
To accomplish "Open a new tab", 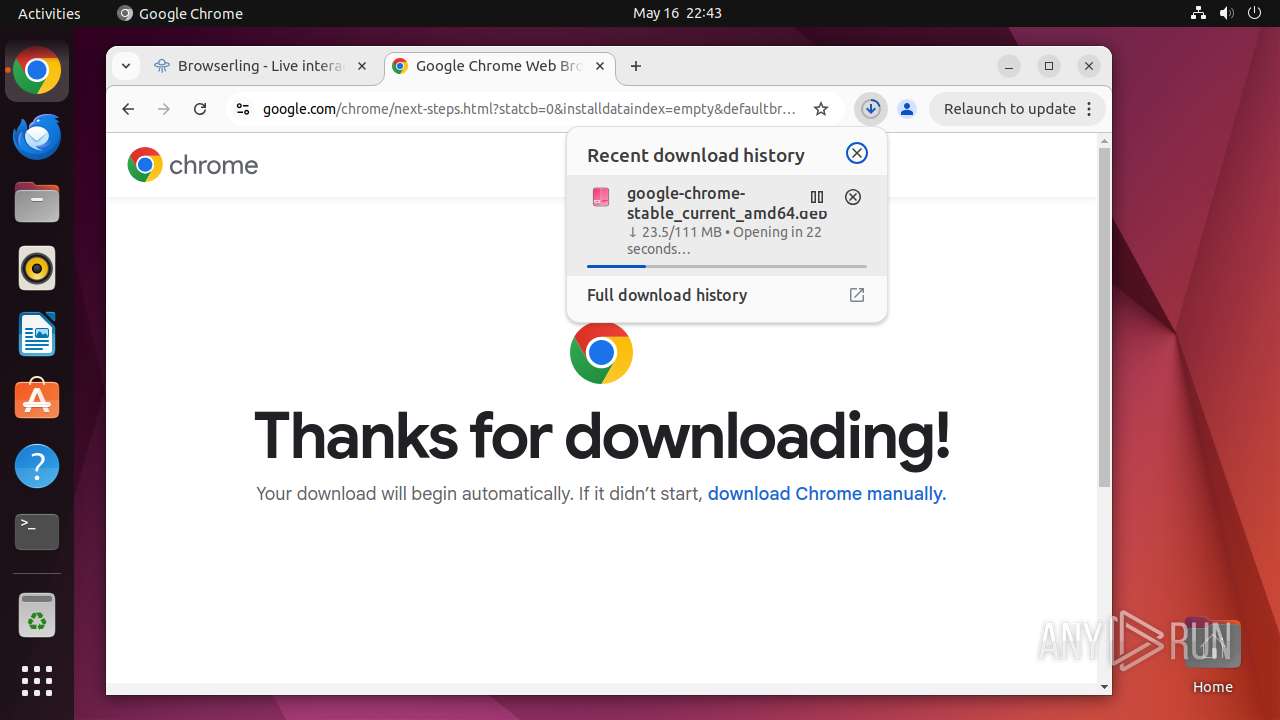I will [x=636, y=66].
